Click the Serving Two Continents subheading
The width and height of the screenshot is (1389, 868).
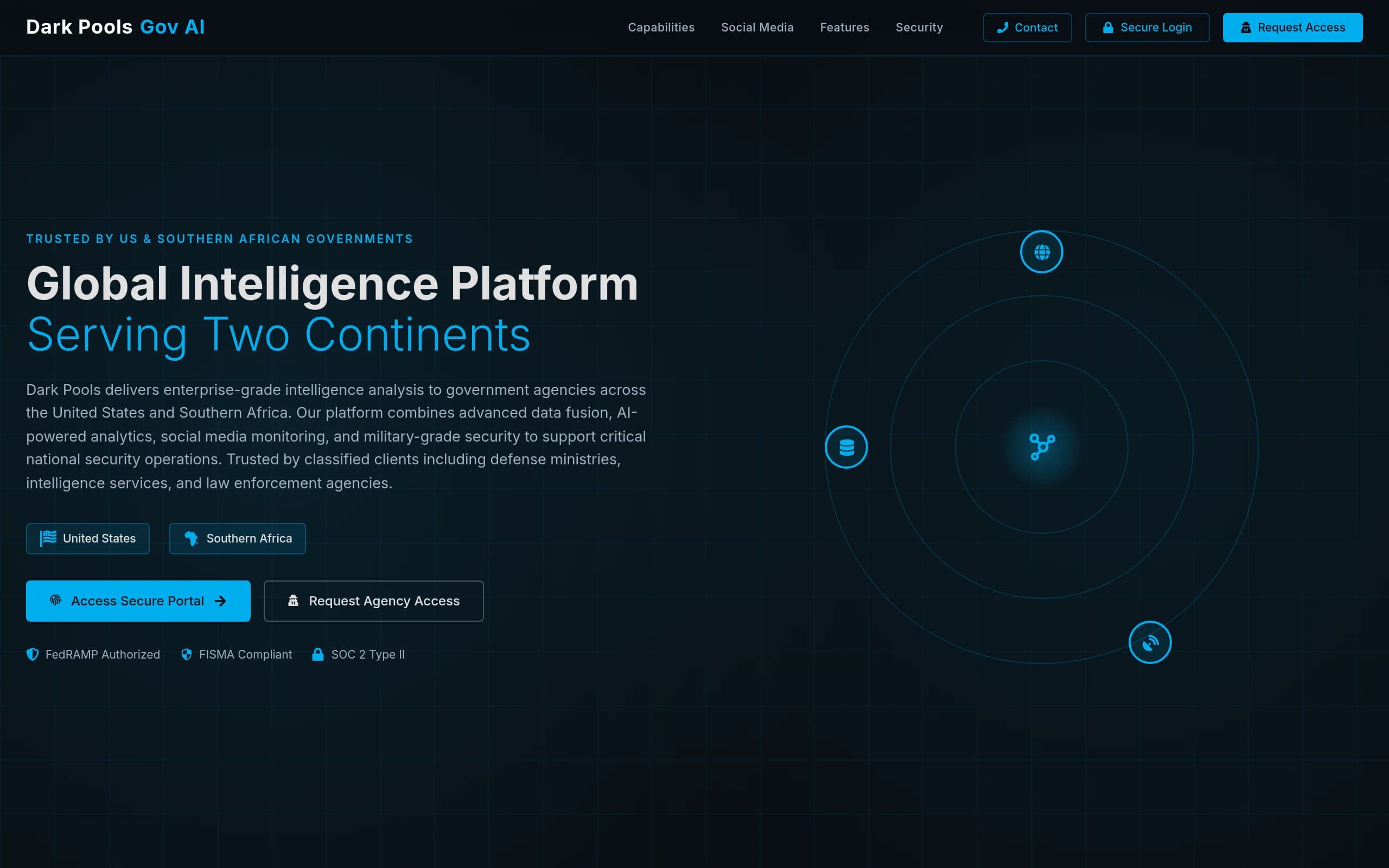pos(279,335)
